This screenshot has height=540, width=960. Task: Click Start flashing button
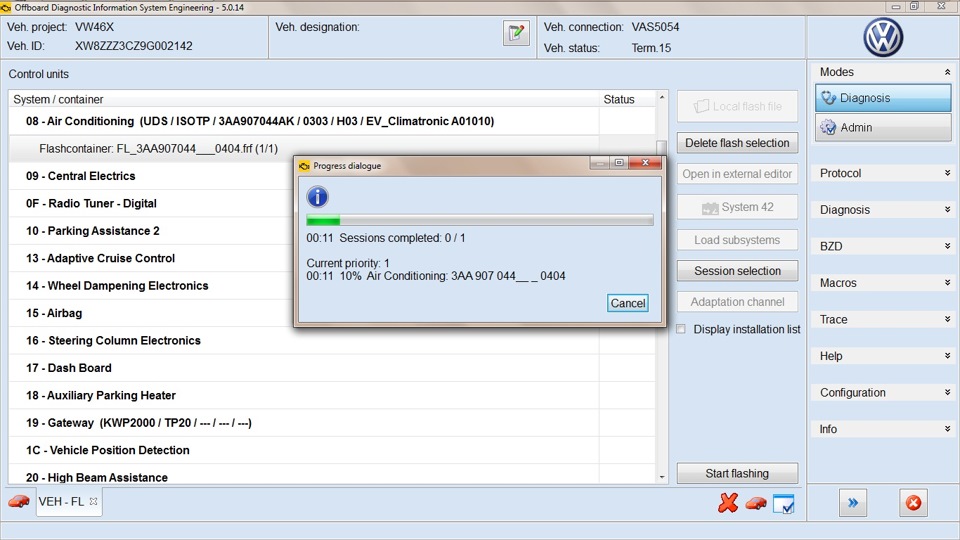pyautogui.click(x=737, y=473)
